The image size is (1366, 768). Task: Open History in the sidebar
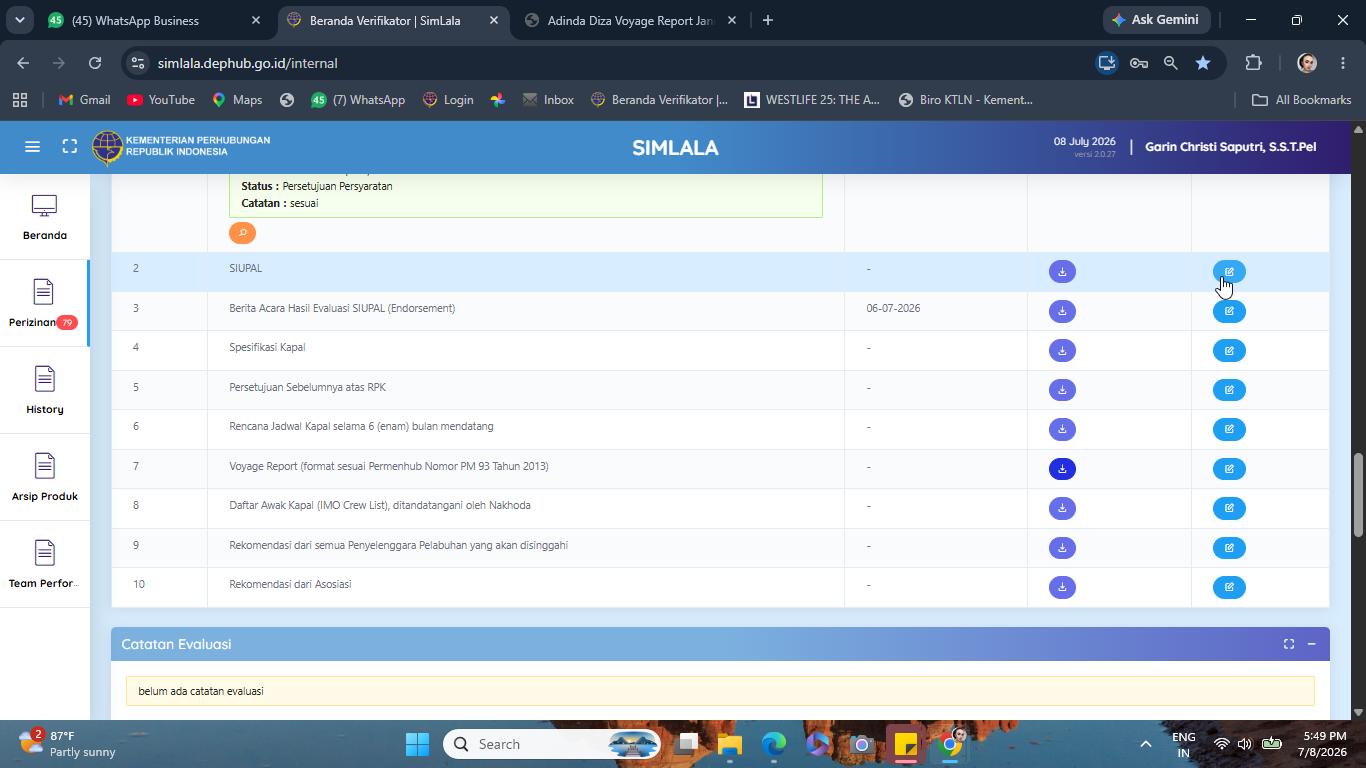click(44, 390)
